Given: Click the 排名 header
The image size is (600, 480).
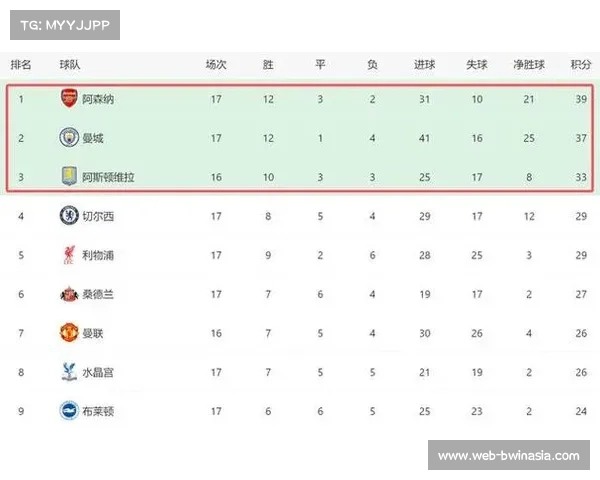Looking at the screenshot, I should click(21, 64).
